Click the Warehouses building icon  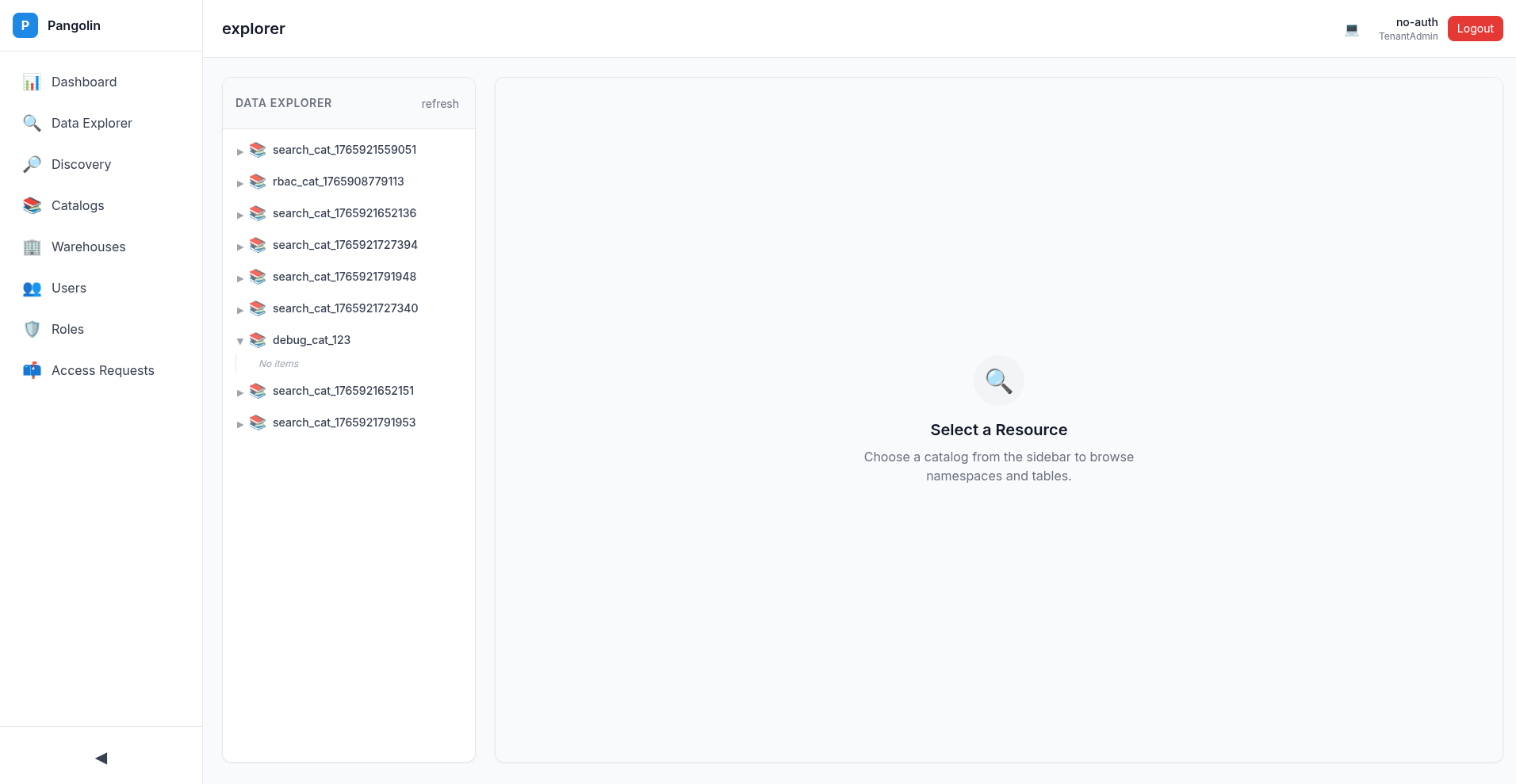click(32, 247)
